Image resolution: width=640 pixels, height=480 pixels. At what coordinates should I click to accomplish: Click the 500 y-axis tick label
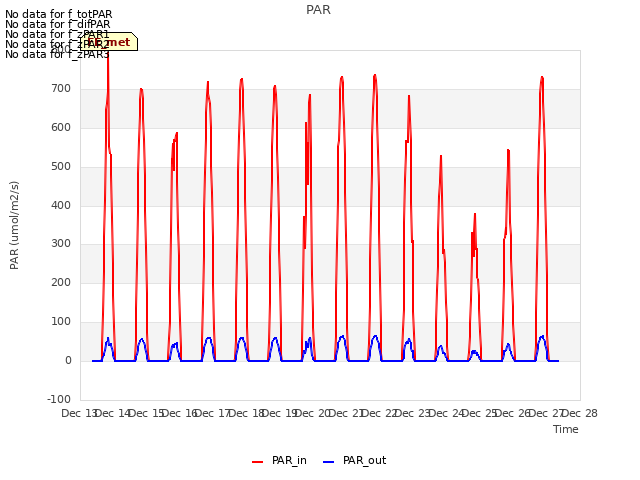coord(61,167)
